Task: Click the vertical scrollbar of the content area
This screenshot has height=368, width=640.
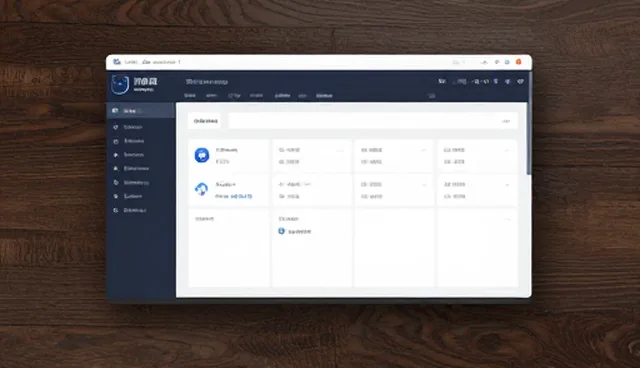Action: click(x=529, y=124)
